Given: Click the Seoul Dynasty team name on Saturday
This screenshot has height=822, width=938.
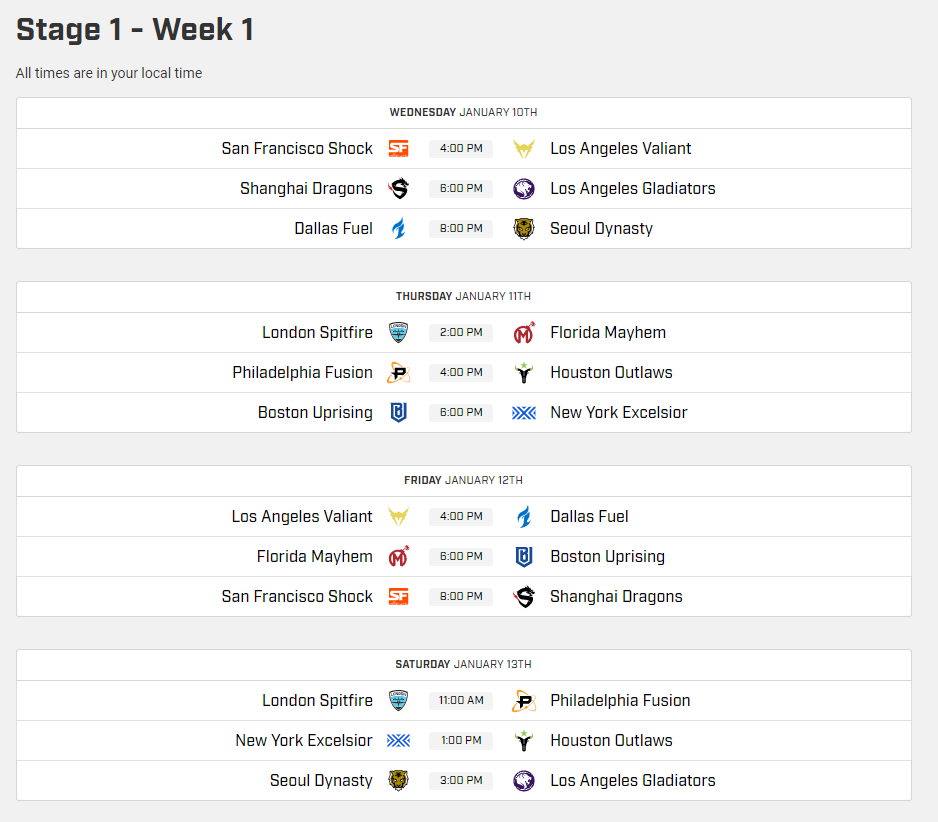Looking at the screenshot, I should coord(321,781).
